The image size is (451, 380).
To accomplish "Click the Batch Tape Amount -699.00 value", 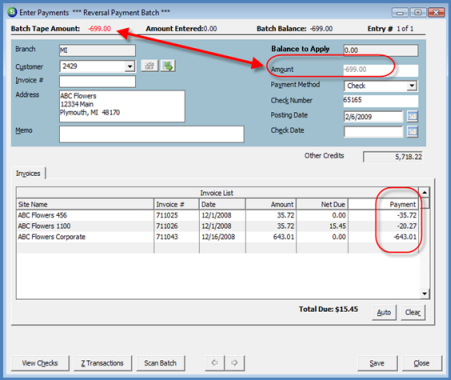I will [x=100, y=29].
